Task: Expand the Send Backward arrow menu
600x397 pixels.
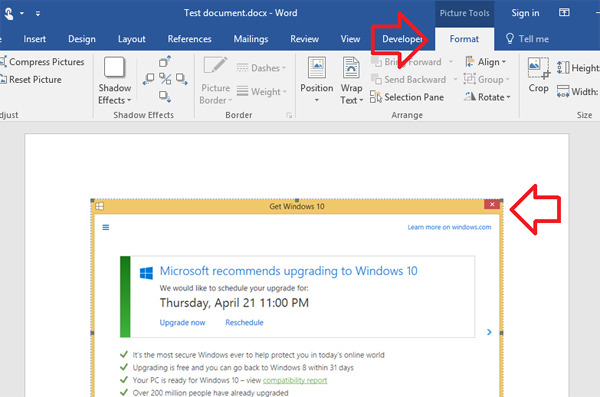Action: click(455, 79)
